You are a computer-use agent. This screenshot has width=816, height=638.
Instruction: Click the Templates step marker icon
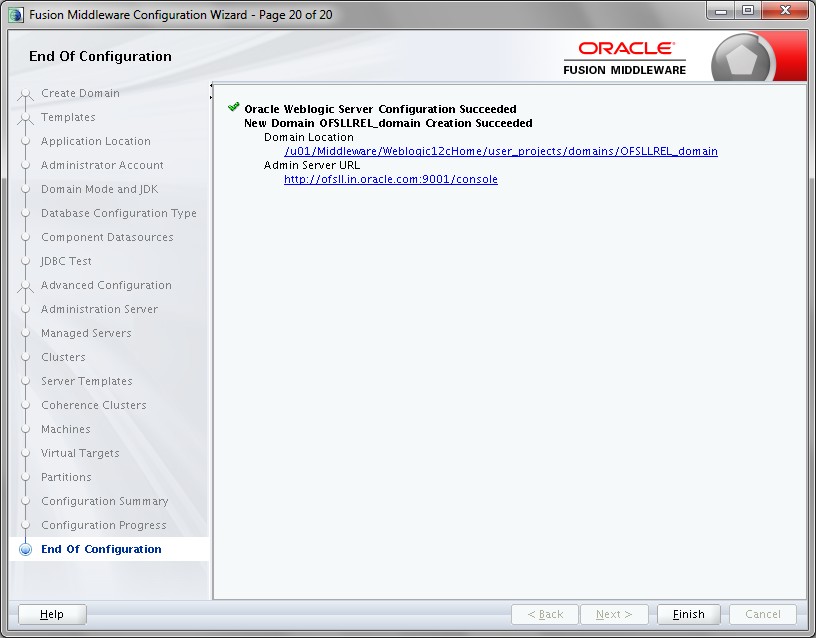pos(26,118)
